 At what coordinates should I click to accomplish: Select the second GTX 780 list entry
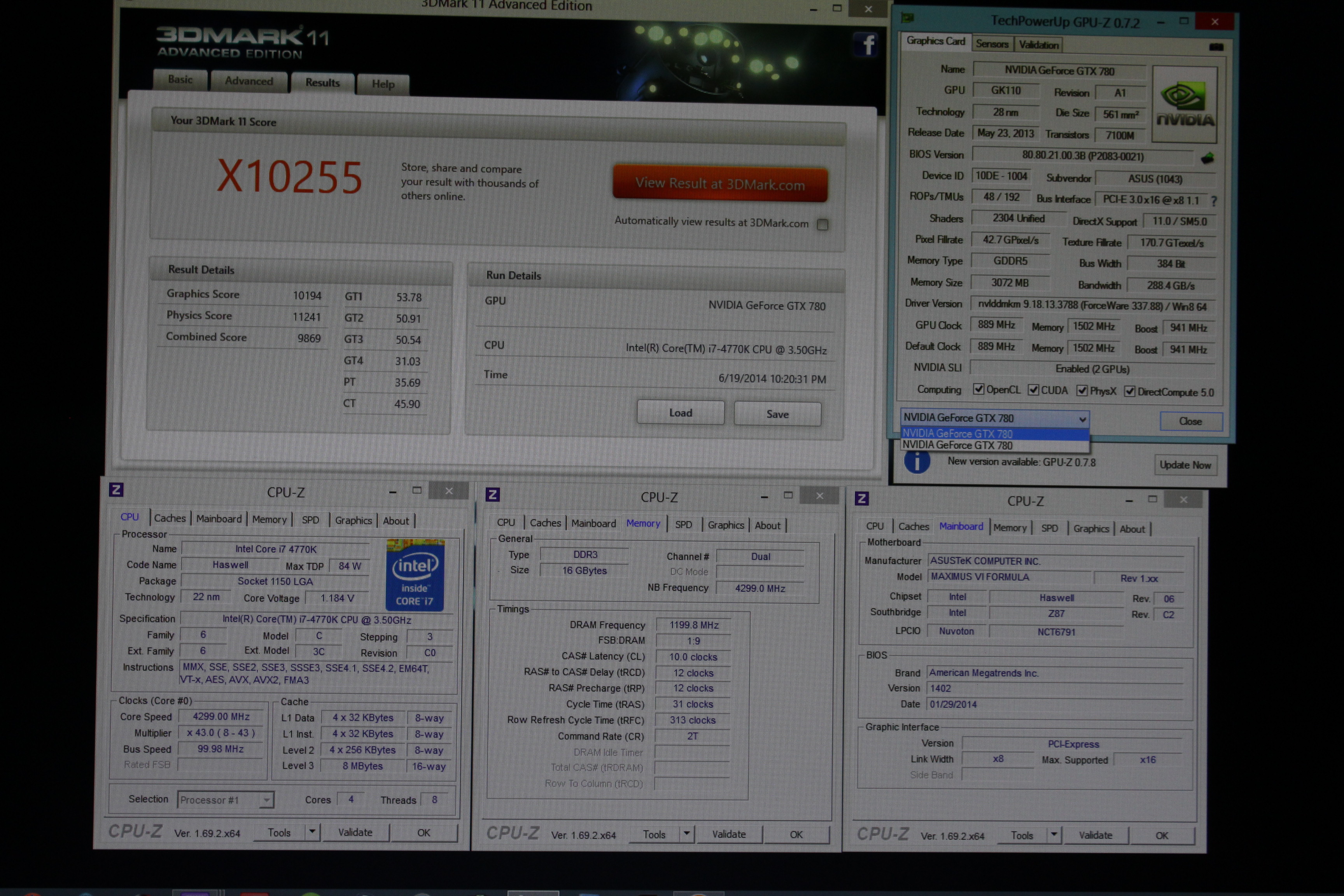[x=995, y=445]
